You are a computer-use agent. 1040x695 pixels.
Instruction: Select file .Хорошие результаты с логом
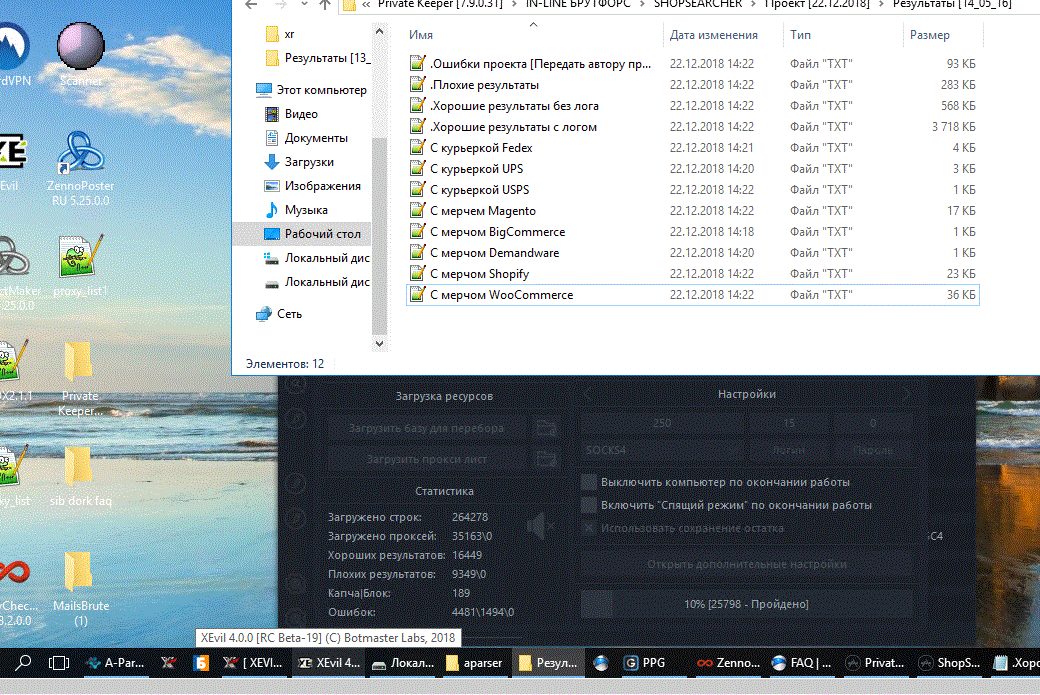tap(513, 127)
